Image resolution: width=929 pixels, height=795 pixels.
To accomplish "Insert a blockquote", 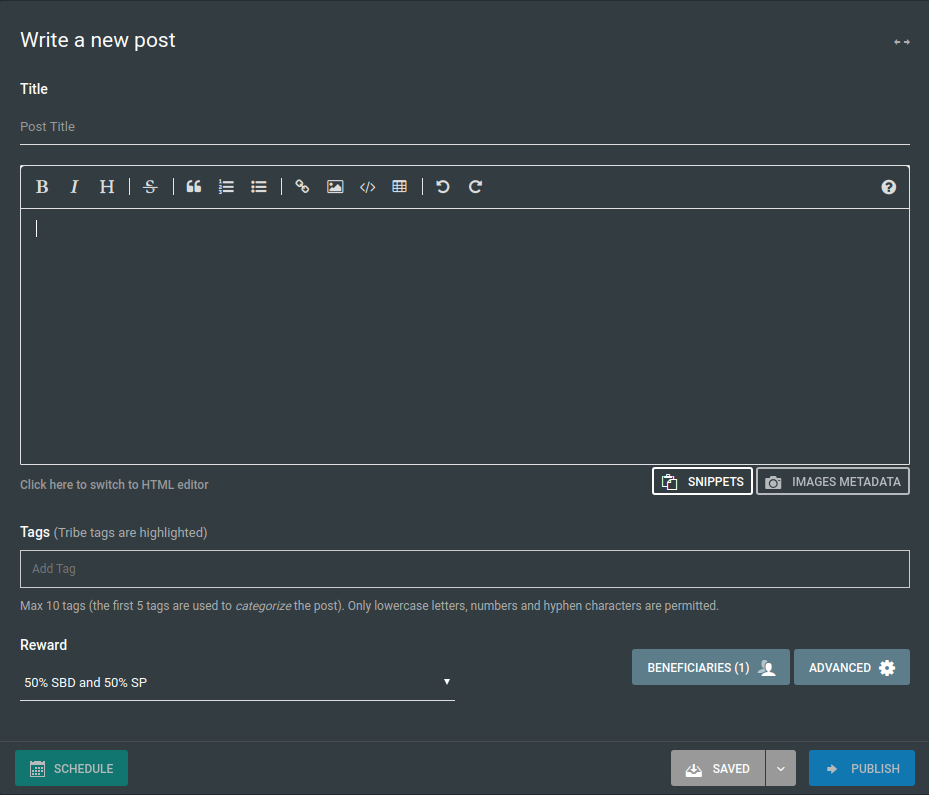I will 194,187.
